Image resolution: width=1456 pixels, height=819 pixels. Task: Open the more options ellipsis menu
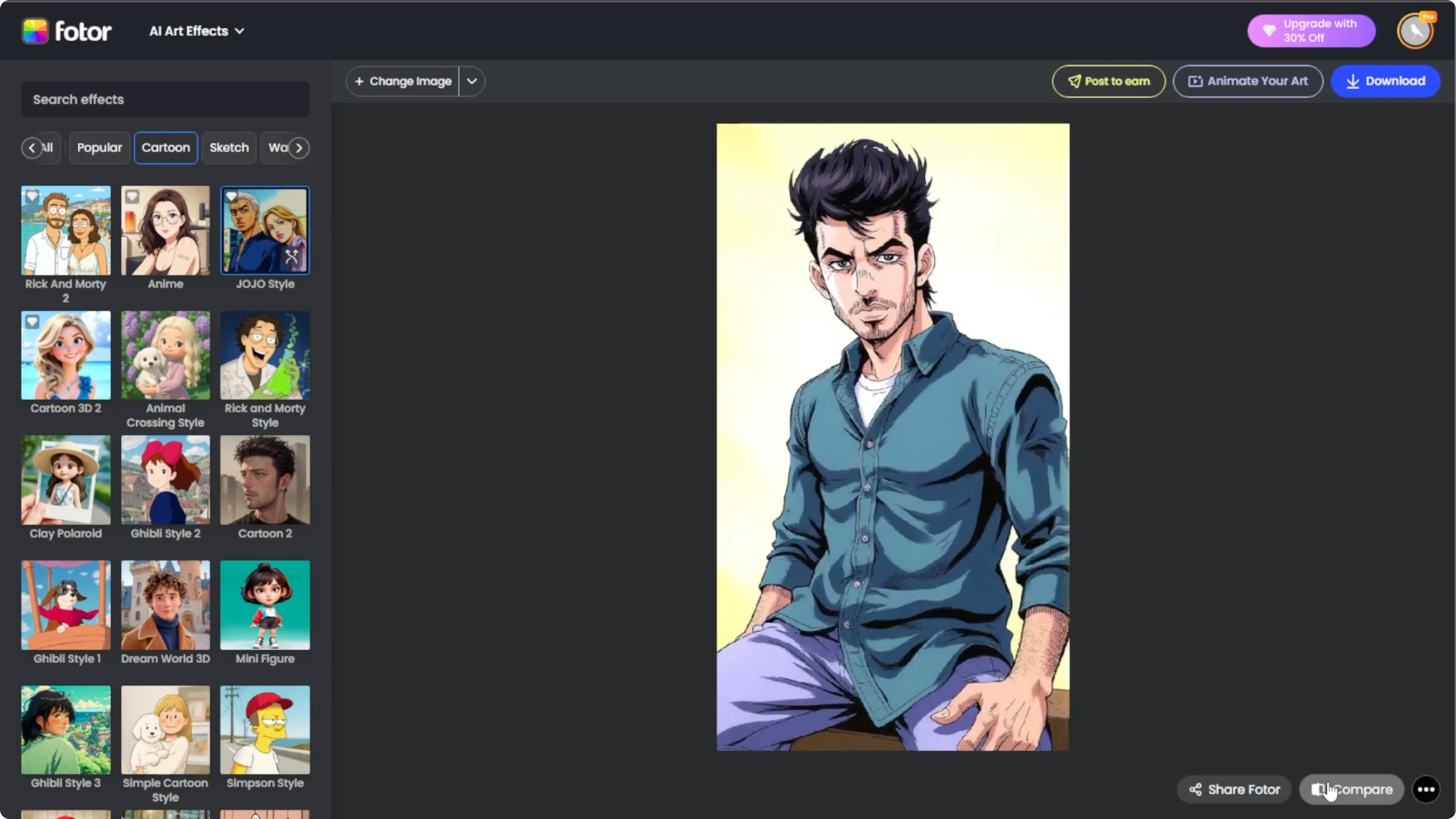pos(1426,790)
